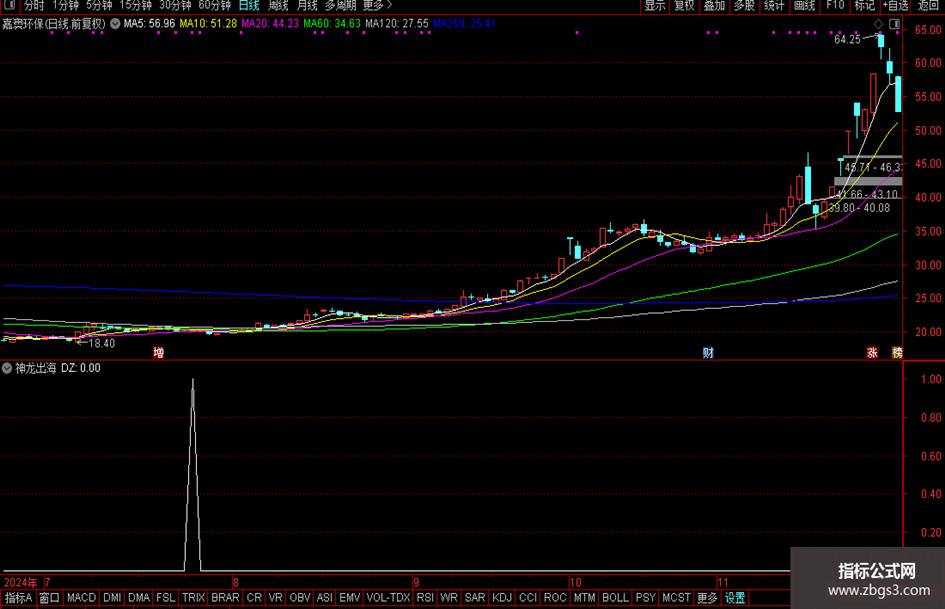Click the MA250 value label
Screen dimensions: 945x609
click(x=464, y=24)
